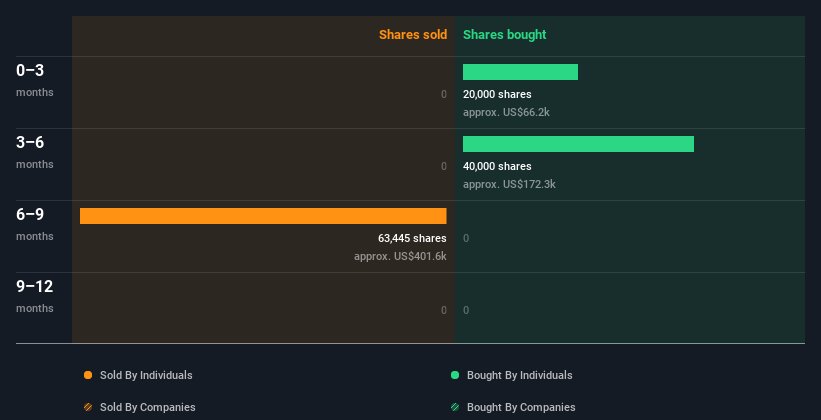
Task: Select the "Shares sold" column header
Action: point(413,35)
